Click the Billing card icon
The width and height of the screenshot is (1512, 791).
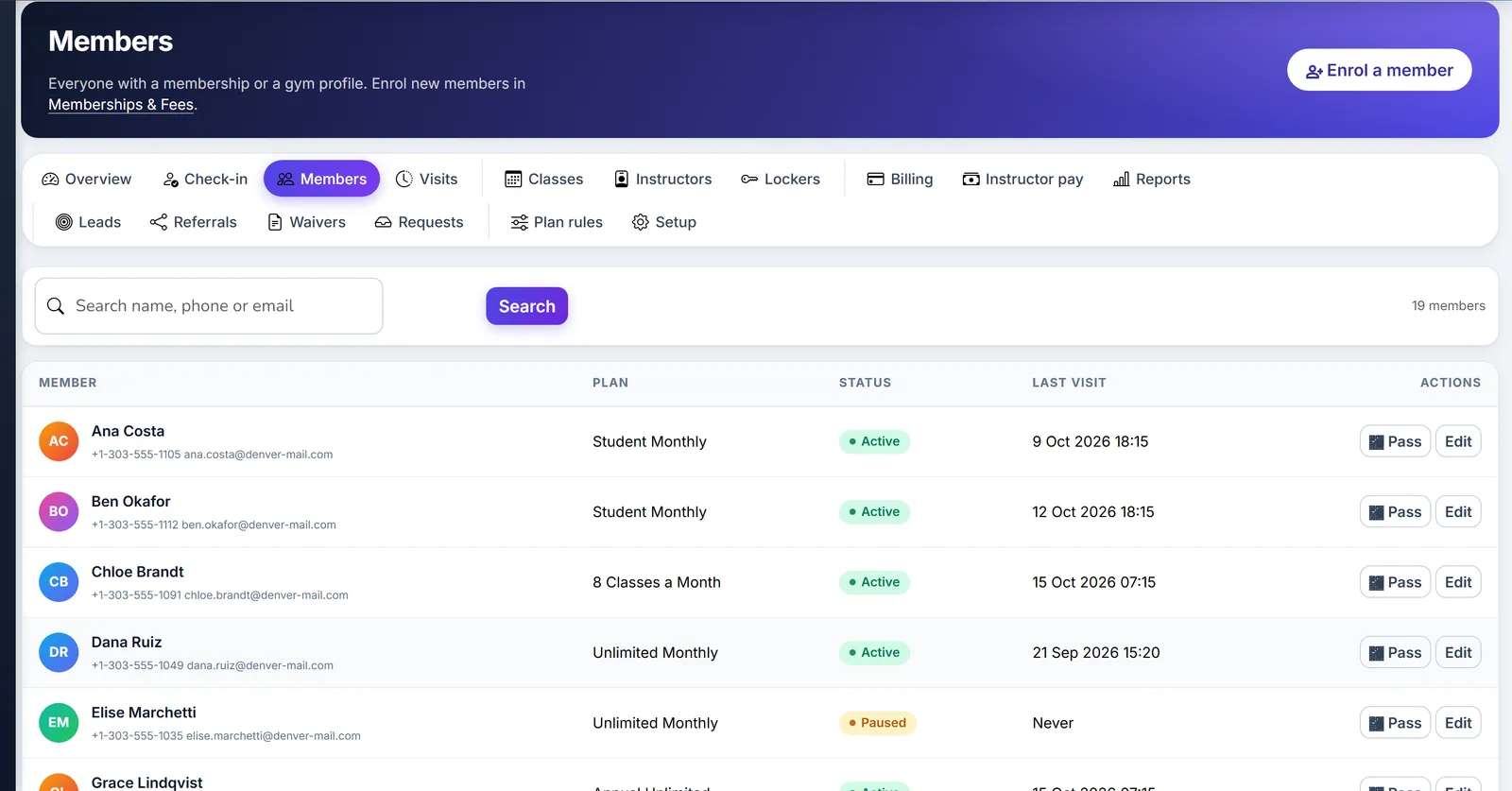coord(876,179)
